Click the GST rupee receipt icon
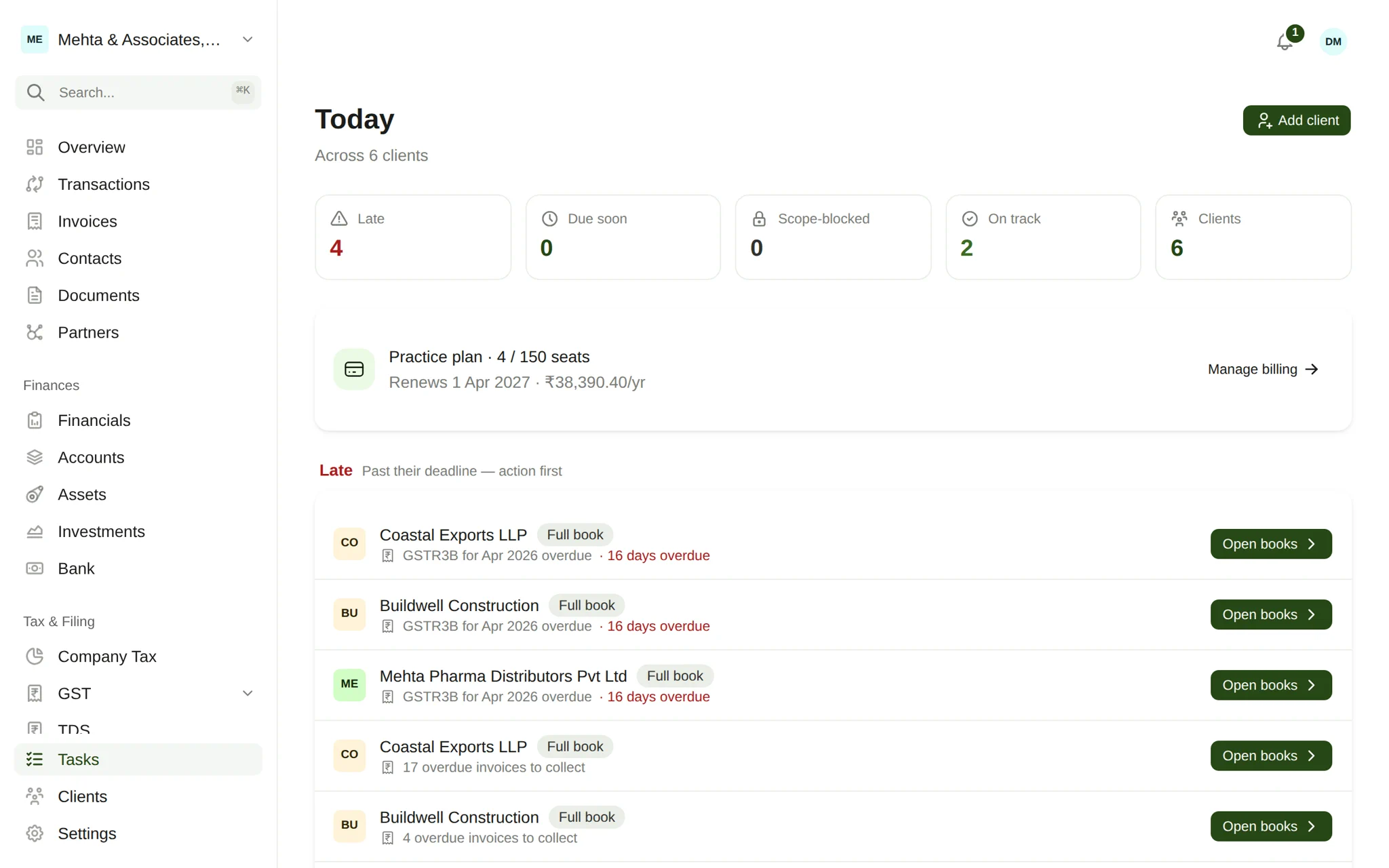Image resolution: width=1389 pixels, height=868 pixels. (35, 694)
